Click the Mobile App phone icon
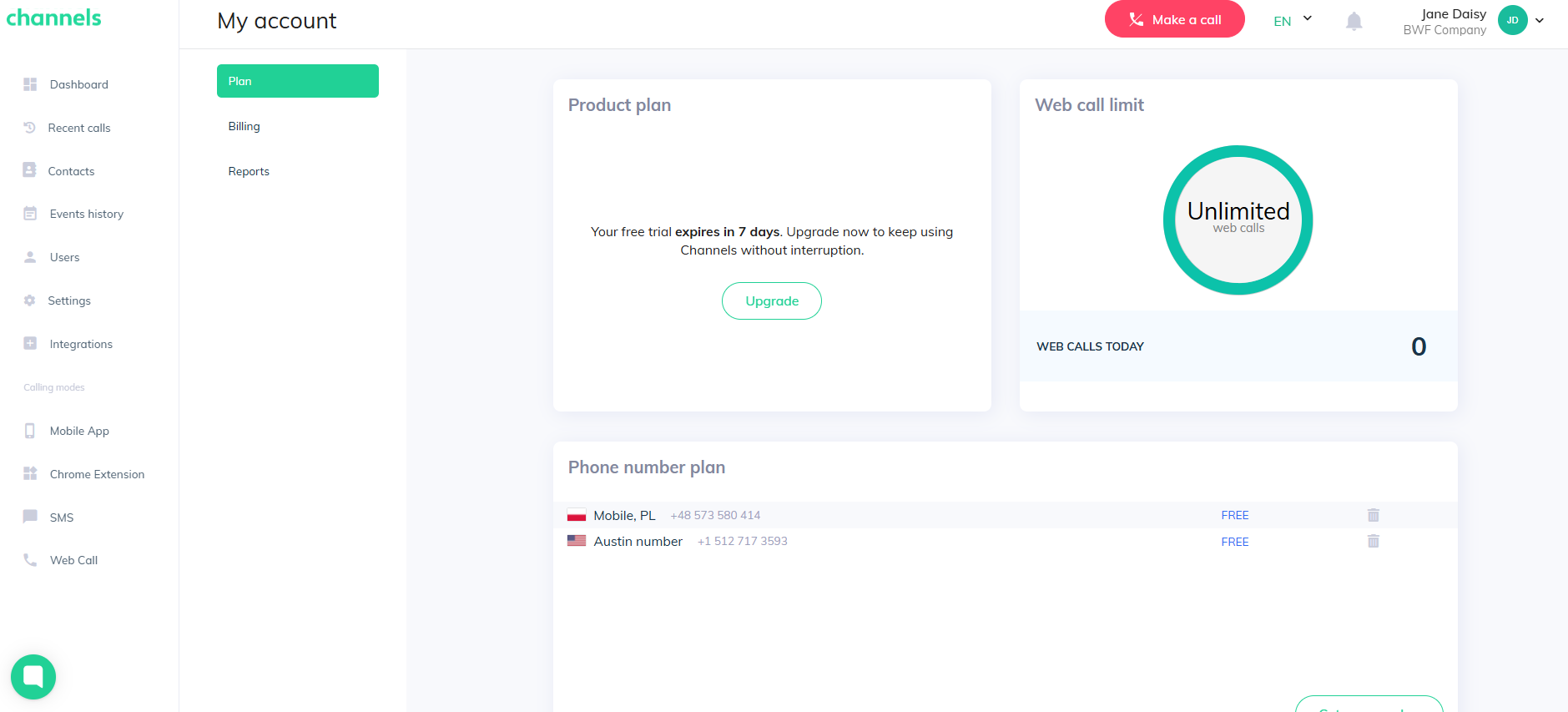The height and width of the screenshot is (712, 1568). pyautogui.click(x=30, y=431)
